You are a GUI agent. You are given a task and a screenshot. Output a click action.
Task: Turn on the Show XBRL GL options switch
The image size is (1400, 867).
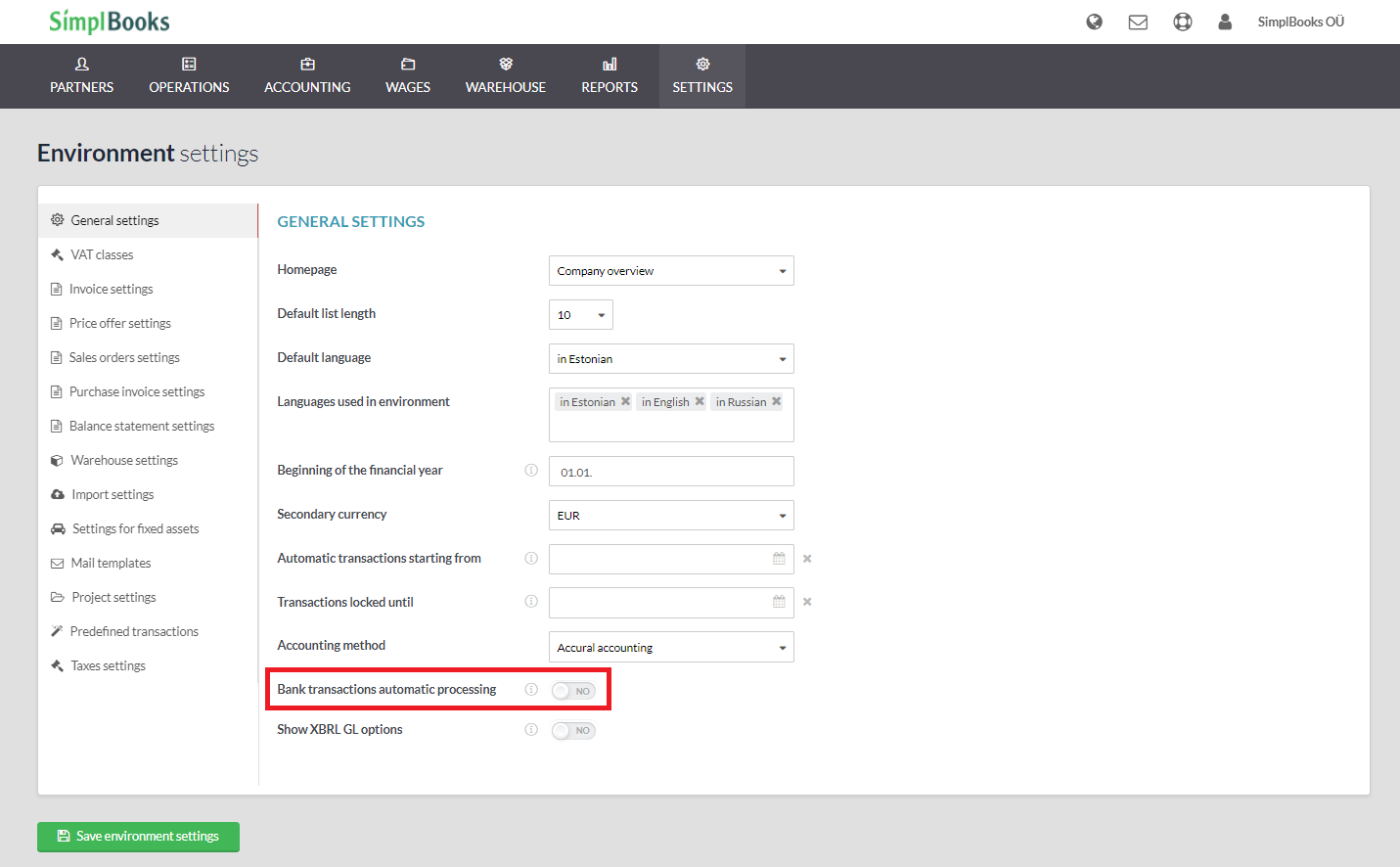[572, 730]
